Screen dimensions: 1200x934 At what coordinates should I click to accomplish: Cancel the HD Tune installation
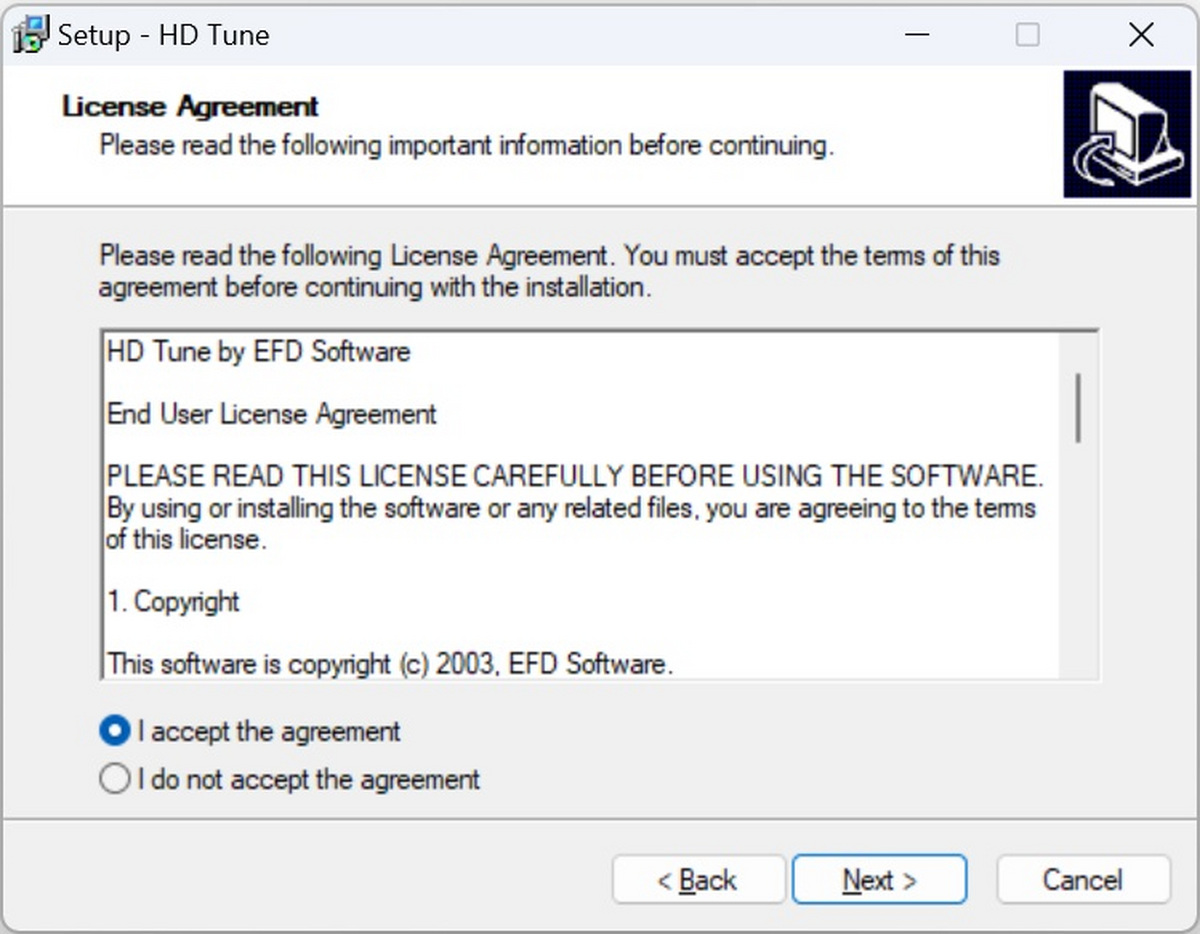click(1082, 880)
